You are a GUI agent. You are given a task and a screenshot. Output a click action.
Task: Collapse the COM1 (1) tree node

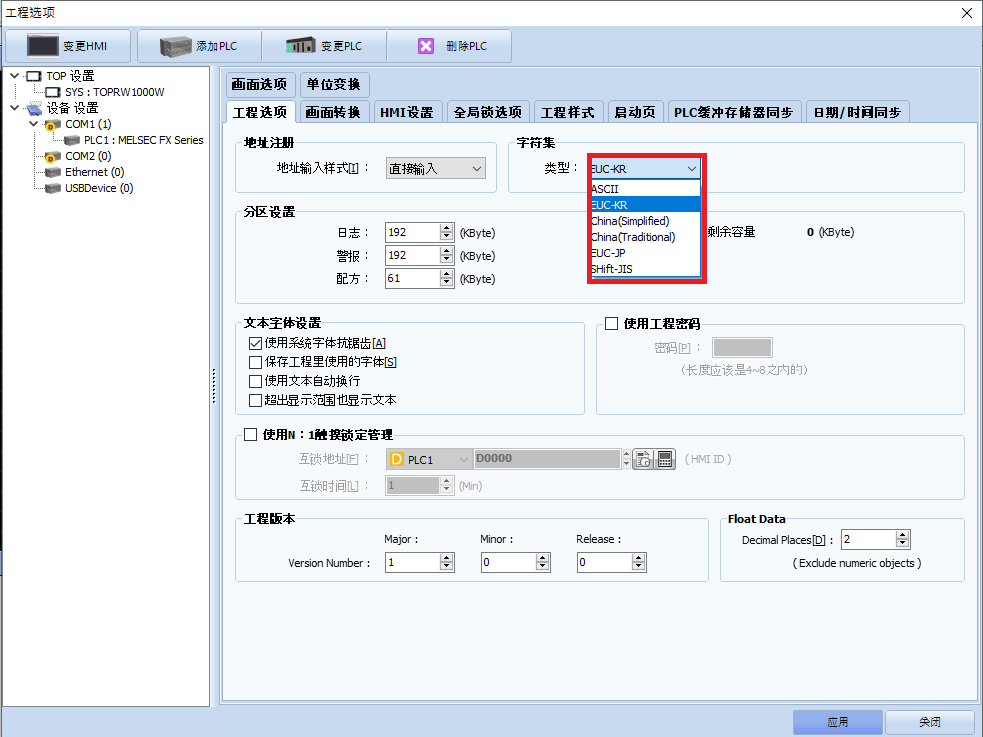tap(33, 124)
